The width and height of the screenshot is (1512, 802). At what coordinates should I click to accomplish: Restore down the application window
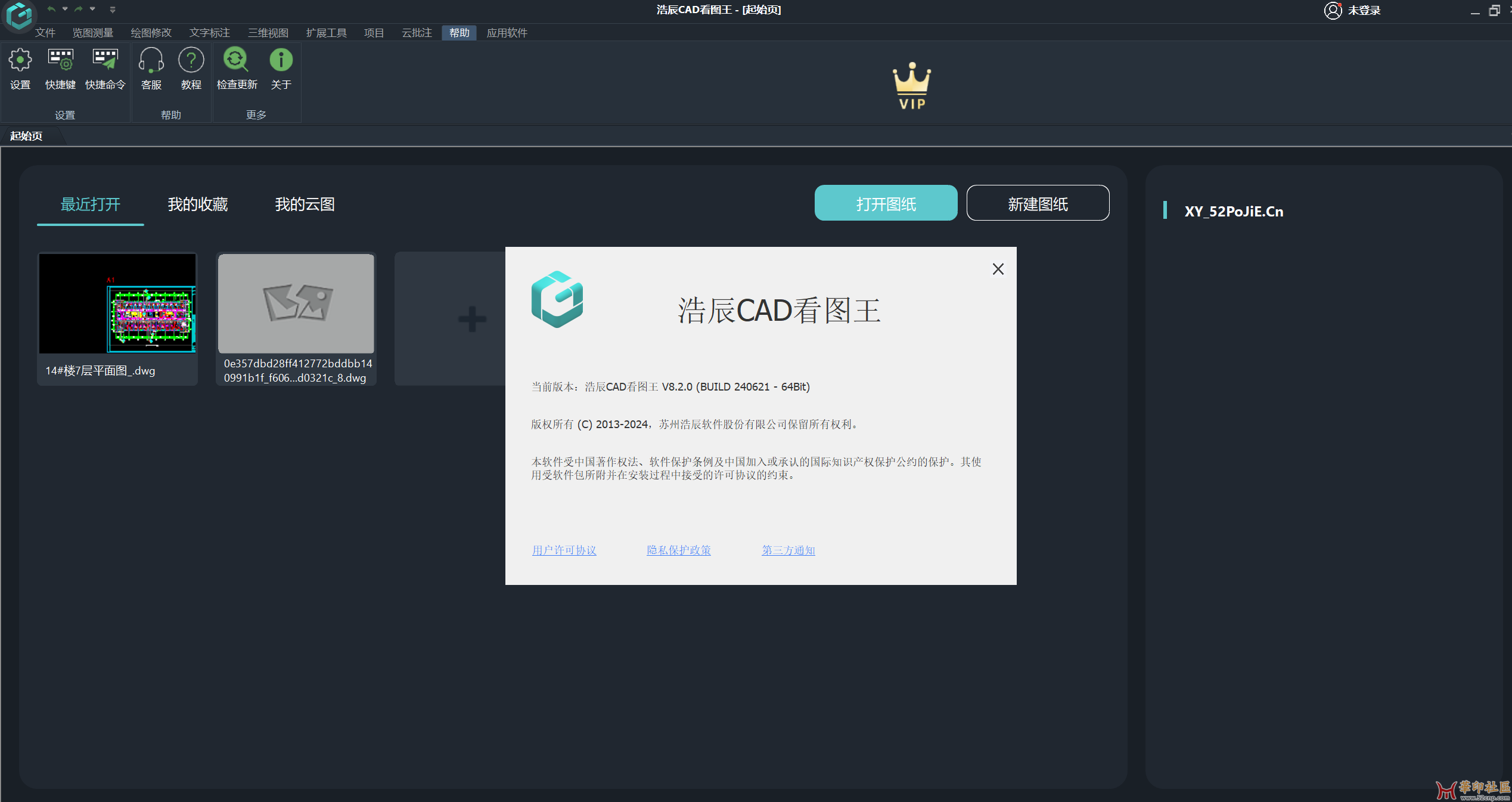(1494, 11)
